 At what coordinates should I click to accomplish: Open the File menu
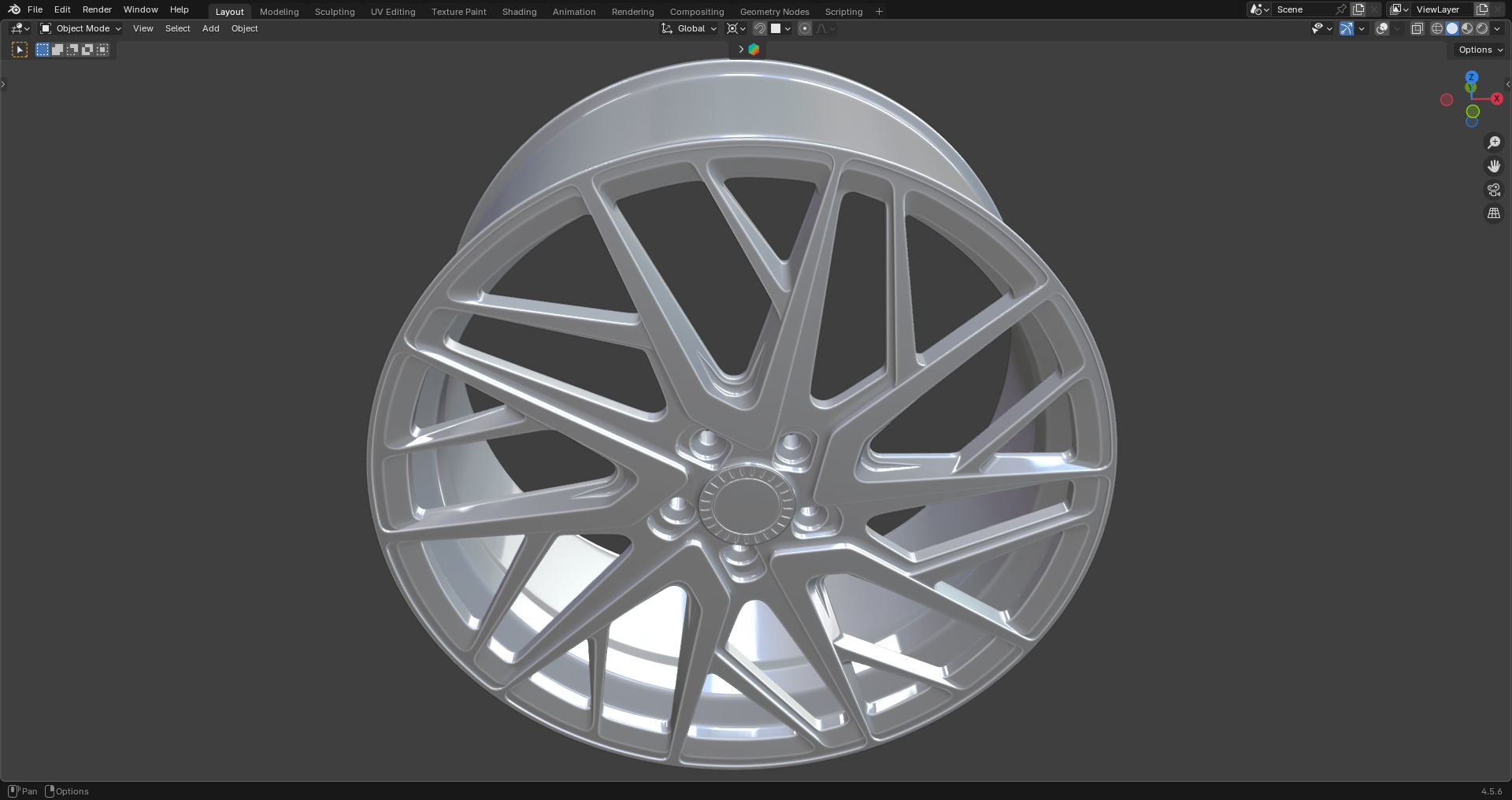pyautogui.click(x=35, y=9)
